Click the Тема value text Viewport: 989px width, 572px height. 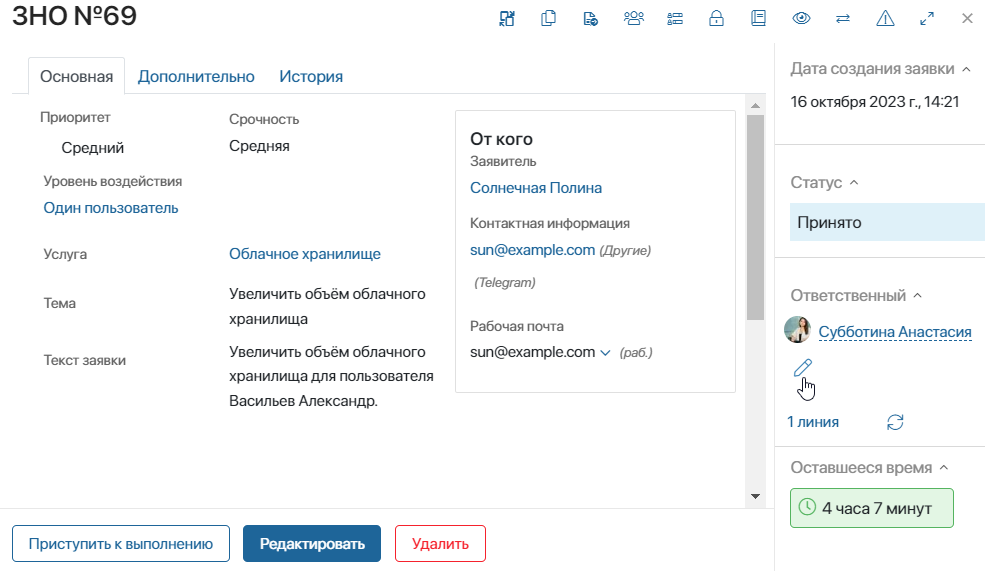[327, 306]
